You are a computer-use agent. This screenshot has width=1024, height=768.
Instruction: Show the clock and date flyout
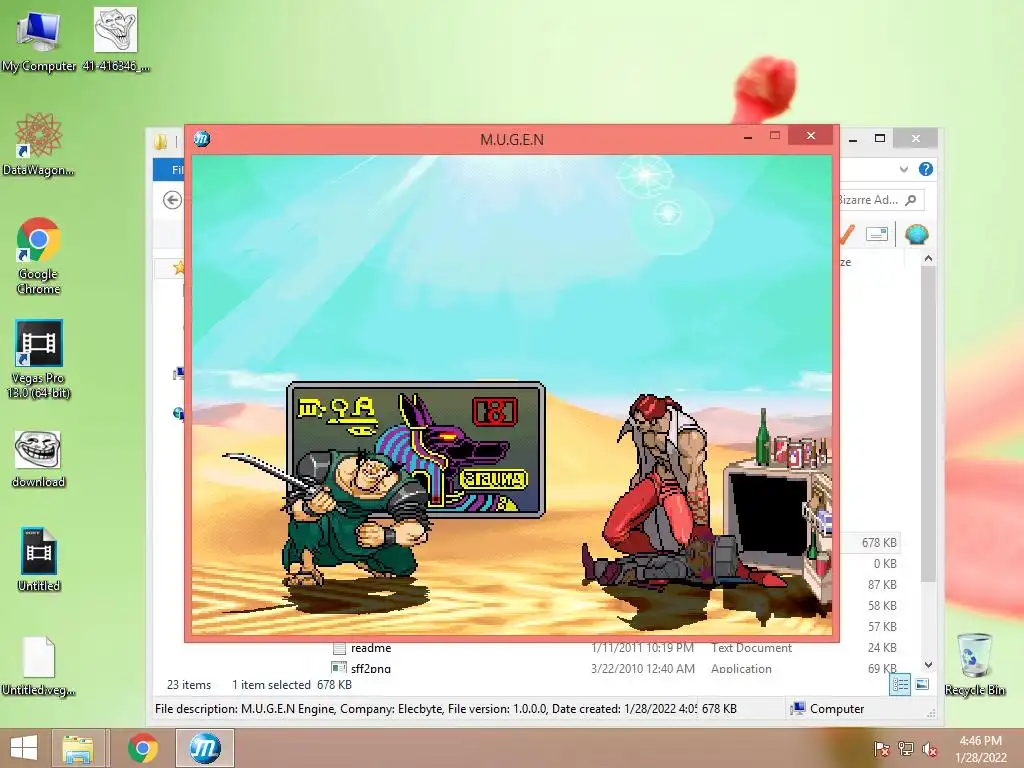980,749
